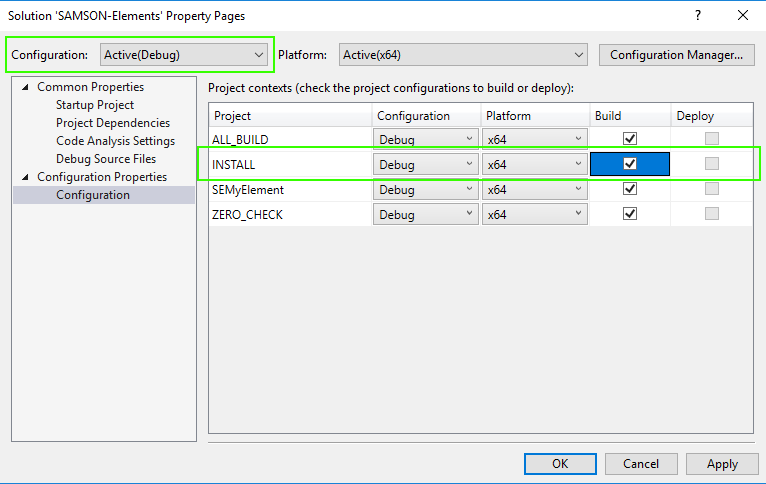Open the solution Configuration dropdown Active(Debug)

pos(184,55)
